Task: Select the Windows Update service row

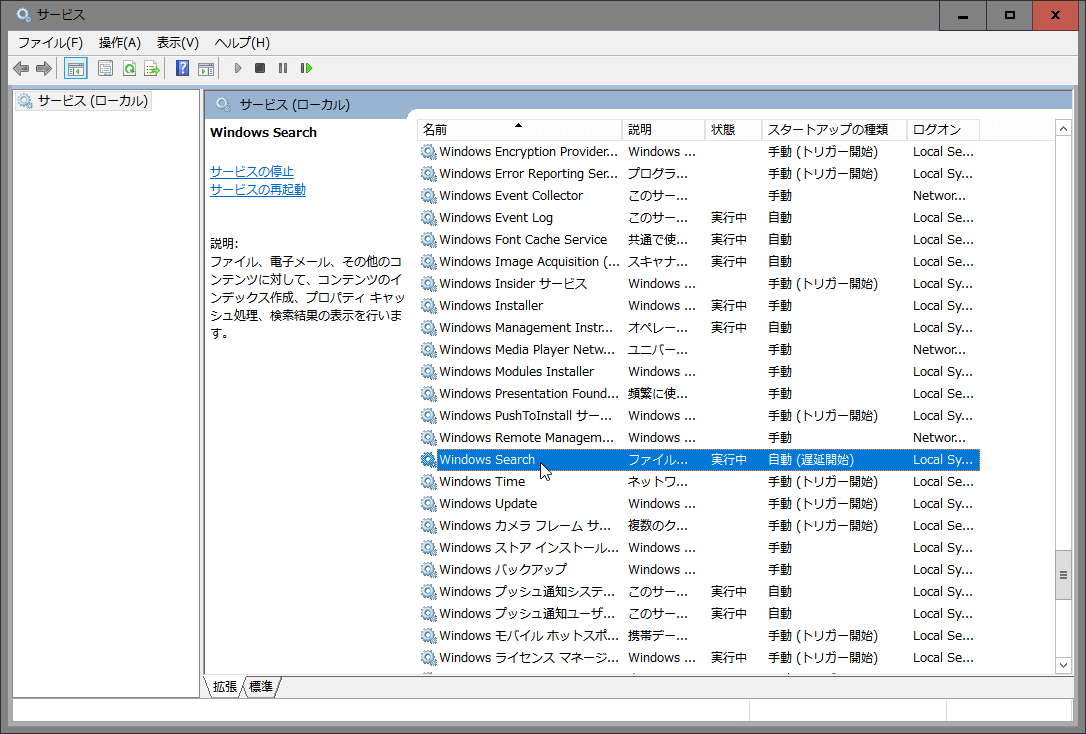Action: pos(488,503)
